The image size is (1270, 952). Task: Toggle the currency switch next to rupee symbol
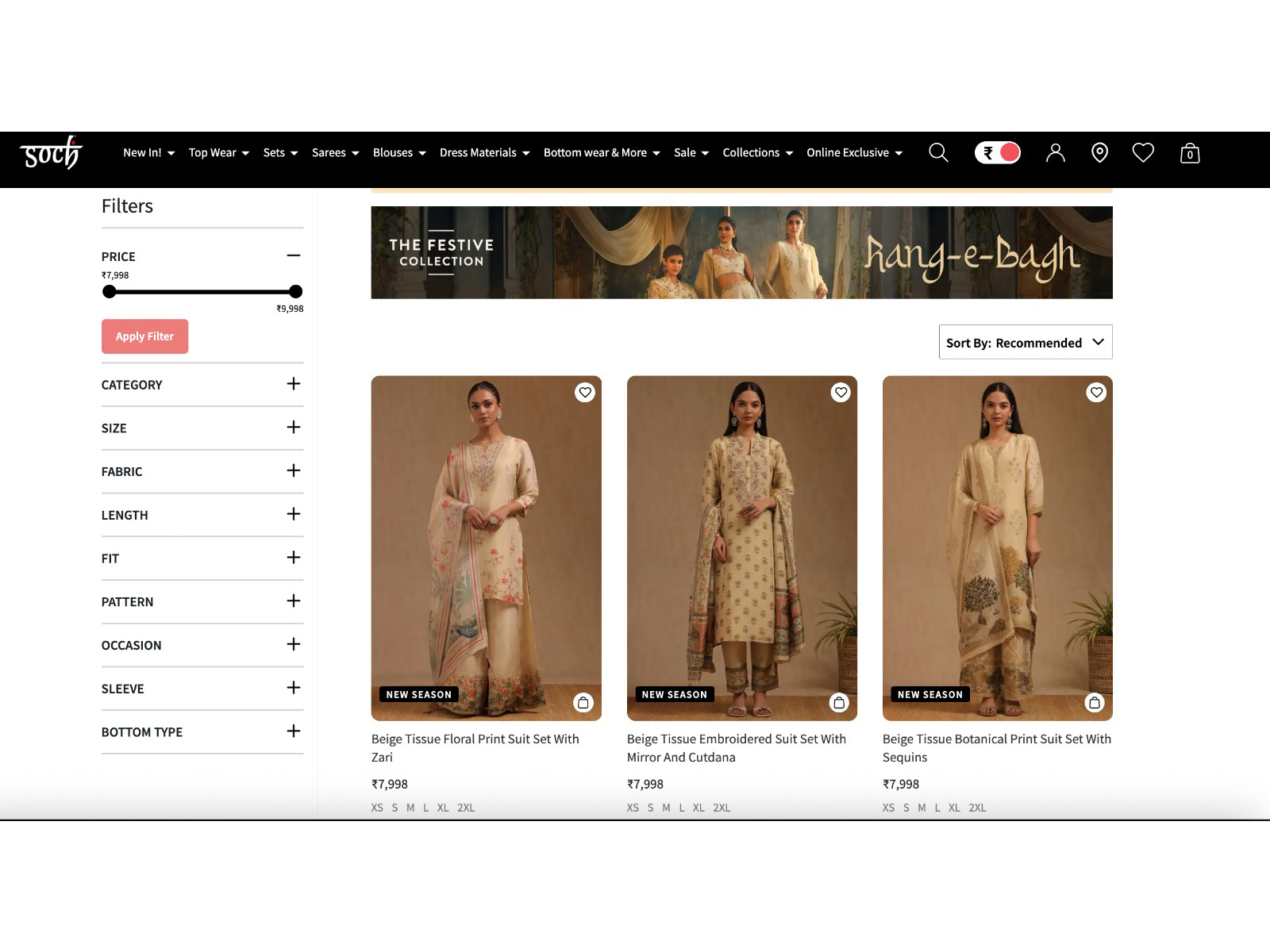(x=997, y=152)
